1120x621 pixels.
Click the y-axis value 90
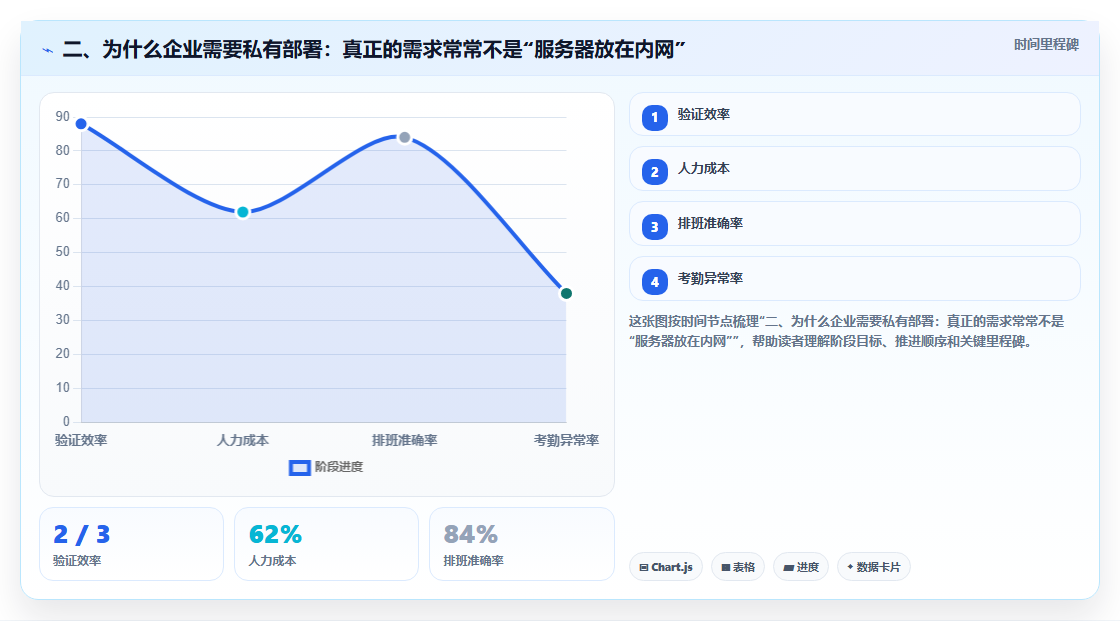[63, 116]
